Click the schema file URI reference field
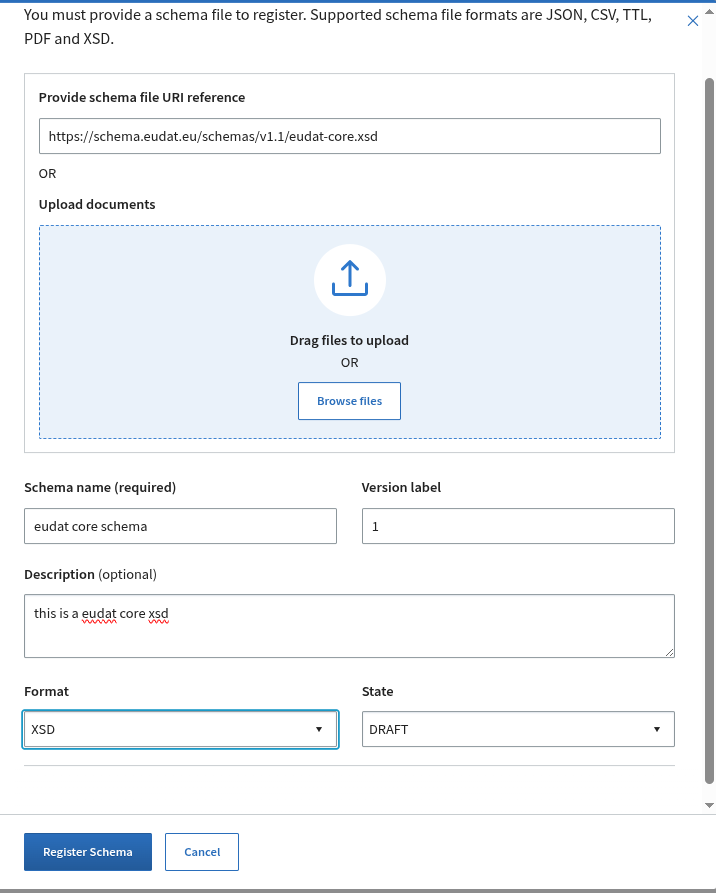 pos(350,136)
